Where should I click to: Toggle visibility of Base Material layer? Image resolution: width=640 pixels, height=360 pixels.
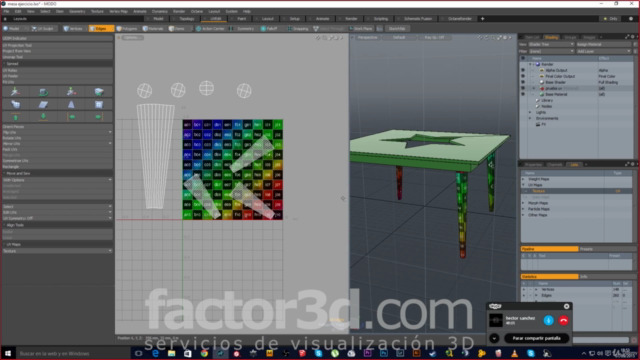pyautogui.click(x=523, y=94)
